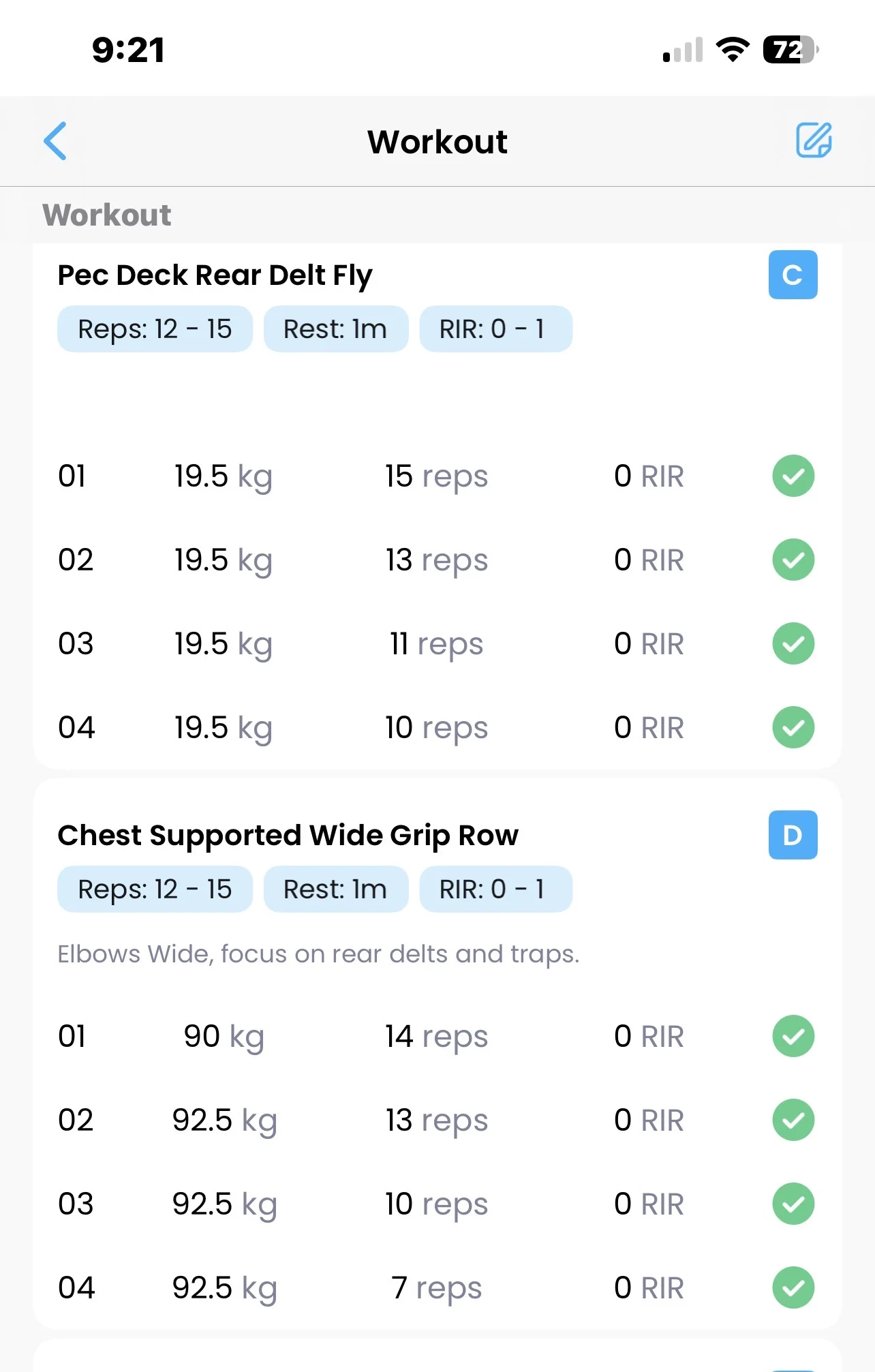Edit 90 kg weight on Row set 01
The width and height of the screenshot is (875, 1372).
tap(224, 1037)
